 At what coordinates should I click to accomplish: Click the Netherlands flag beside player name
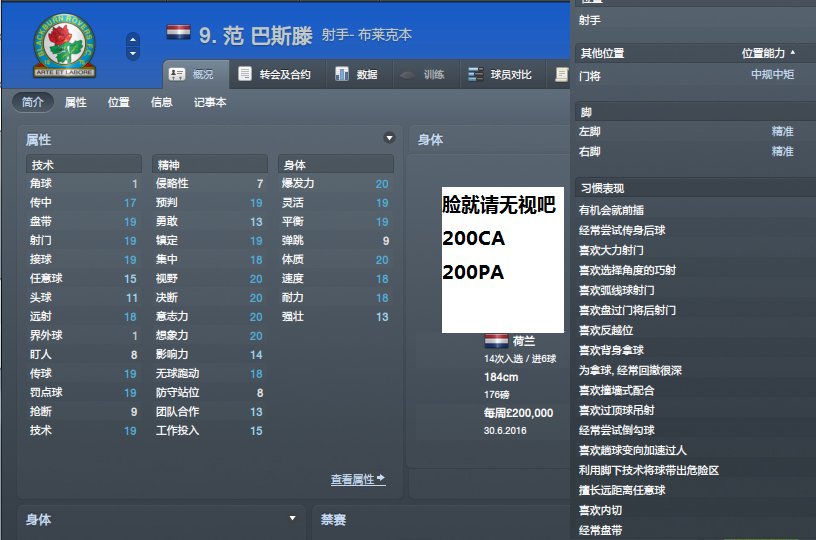(x=178, y=34)
